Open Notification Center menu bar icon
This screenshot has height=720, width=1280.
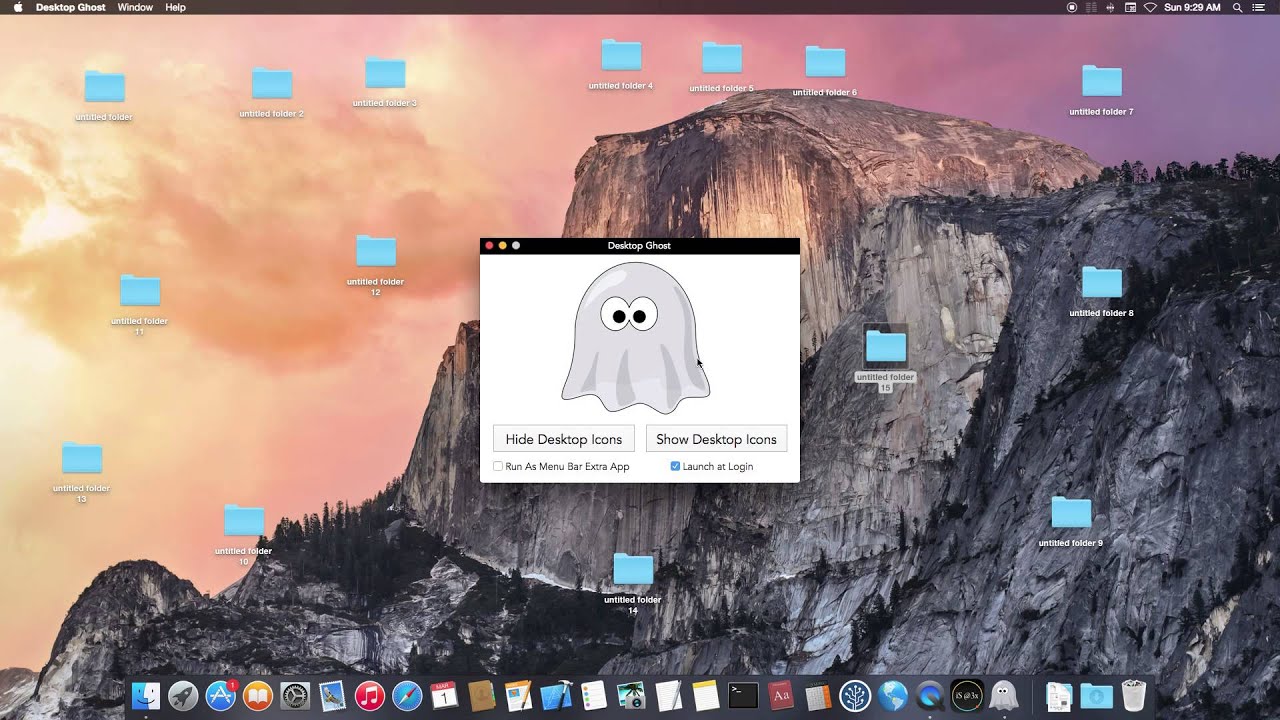[x=1258, y=7]
